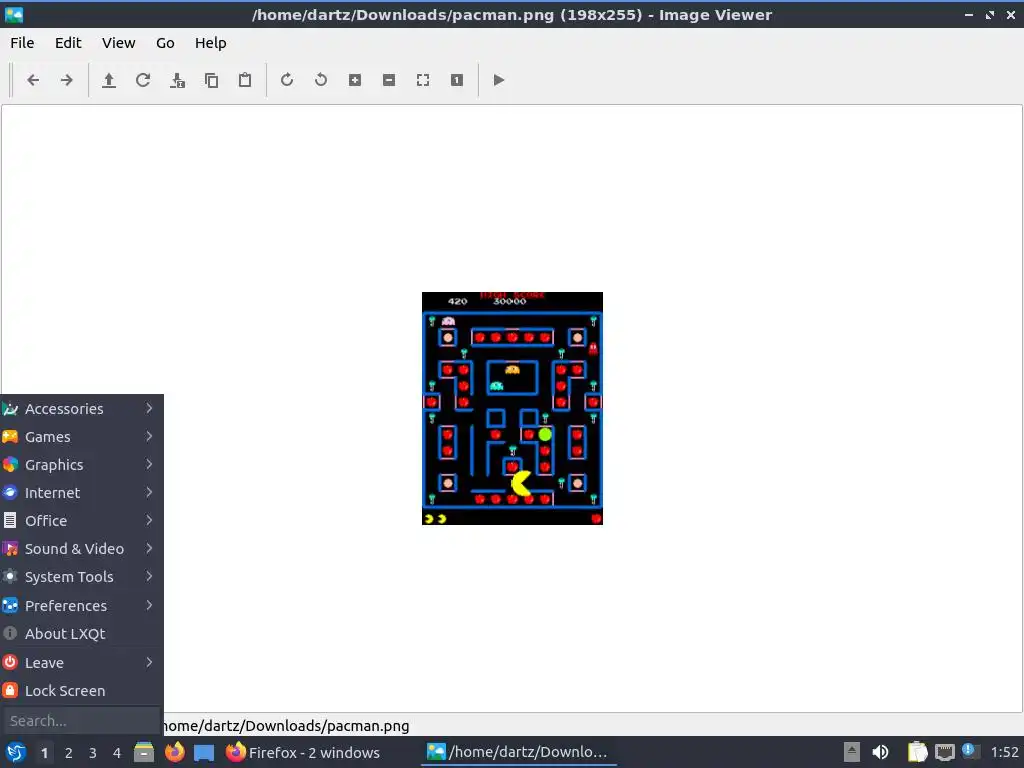Copy the image to clipboard
This screenshot has height=768, width=1024.
pyautogui.click(x=211, y=80)
